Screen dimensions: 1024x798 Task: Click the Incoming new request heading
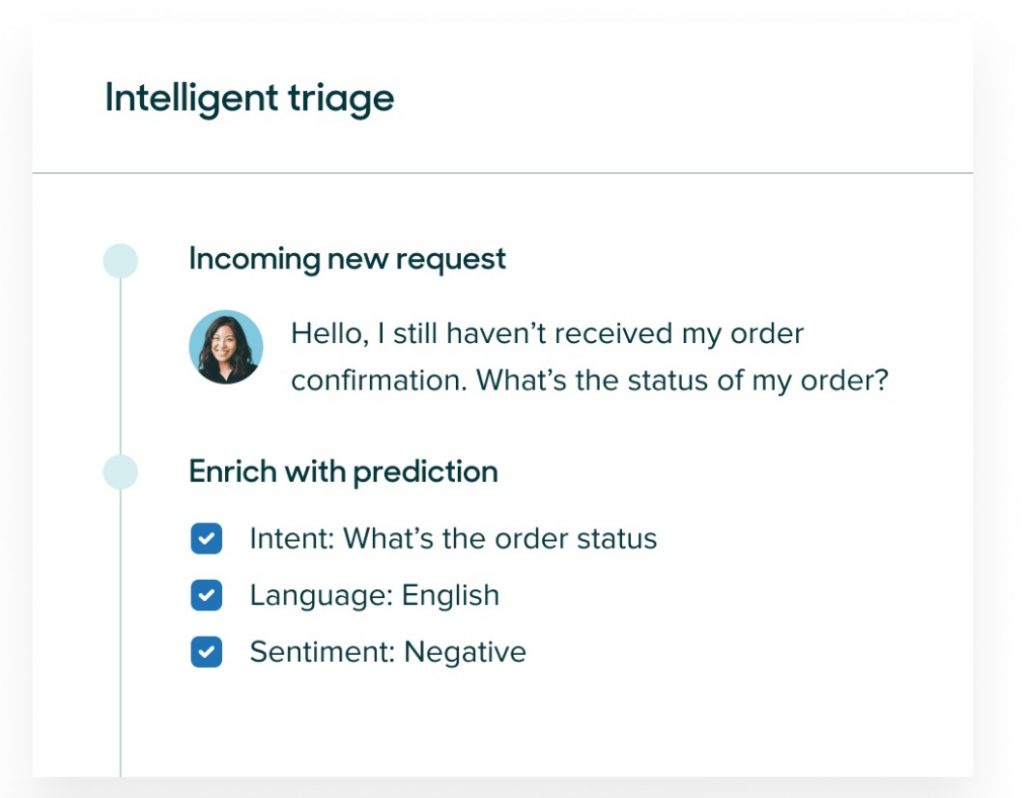pyautogui.click(x=347, y=259)
